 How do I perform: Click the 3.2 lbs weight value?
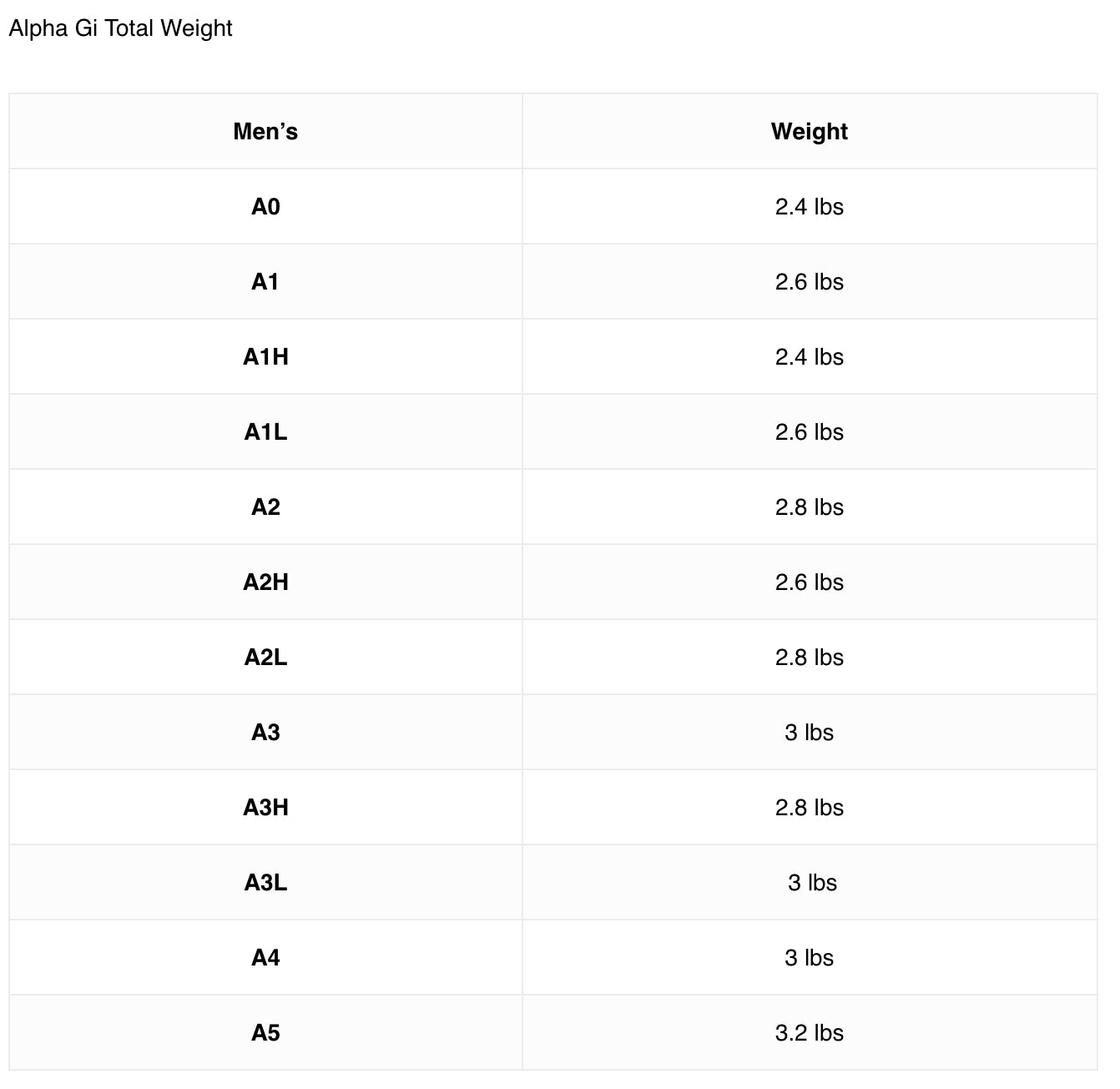click(810, 1032)
